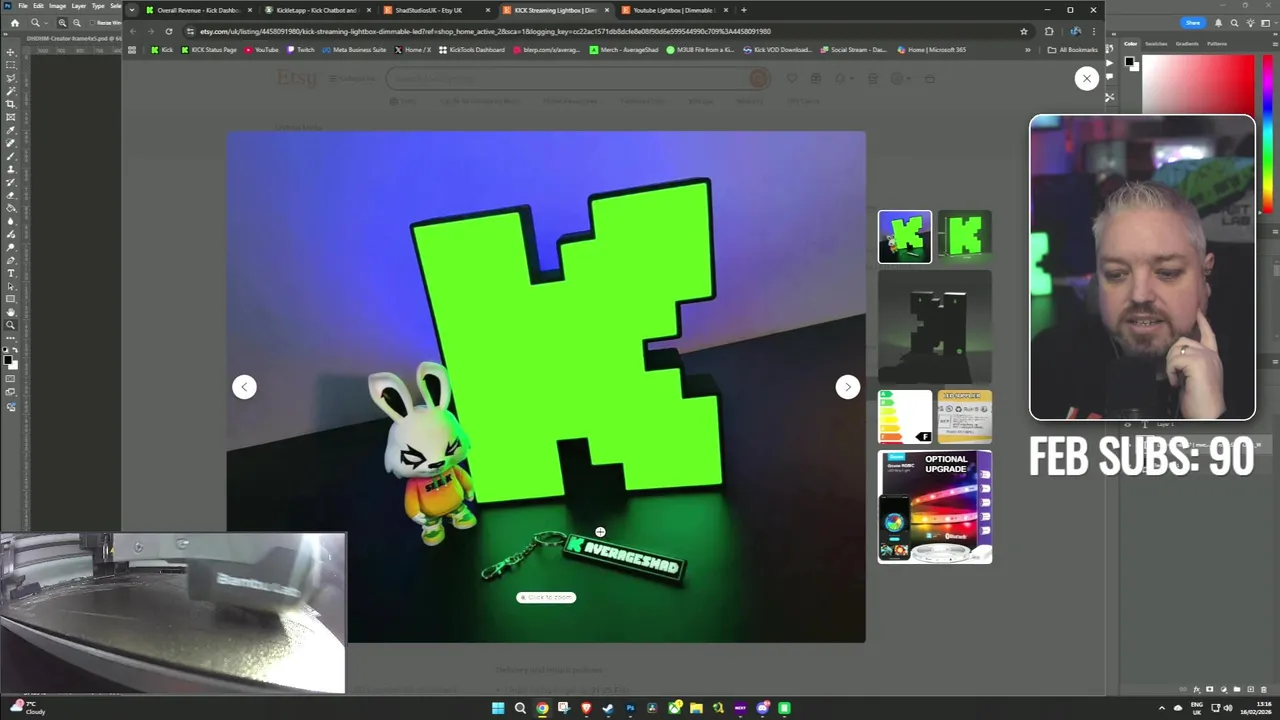Expand the hidden bookmarks overflow chevron
1280x720 pixels.
[x=1028, y=49]
